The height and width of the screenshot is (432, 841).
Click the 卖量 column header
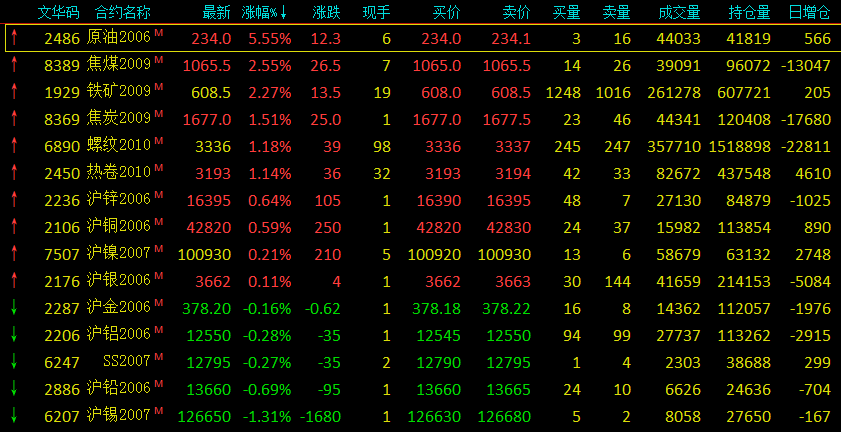616,12
